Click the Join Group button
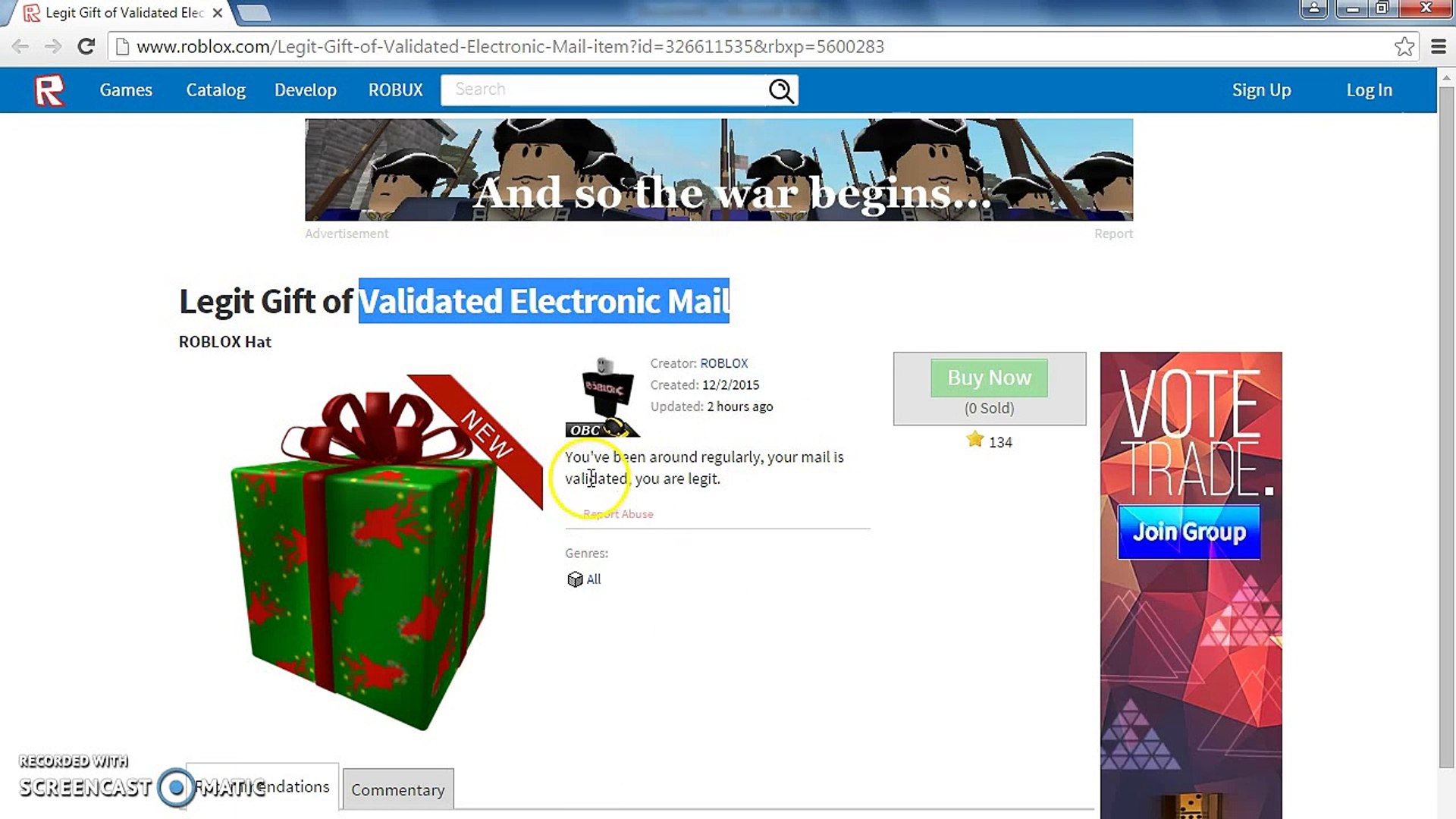 (1191, 532)
